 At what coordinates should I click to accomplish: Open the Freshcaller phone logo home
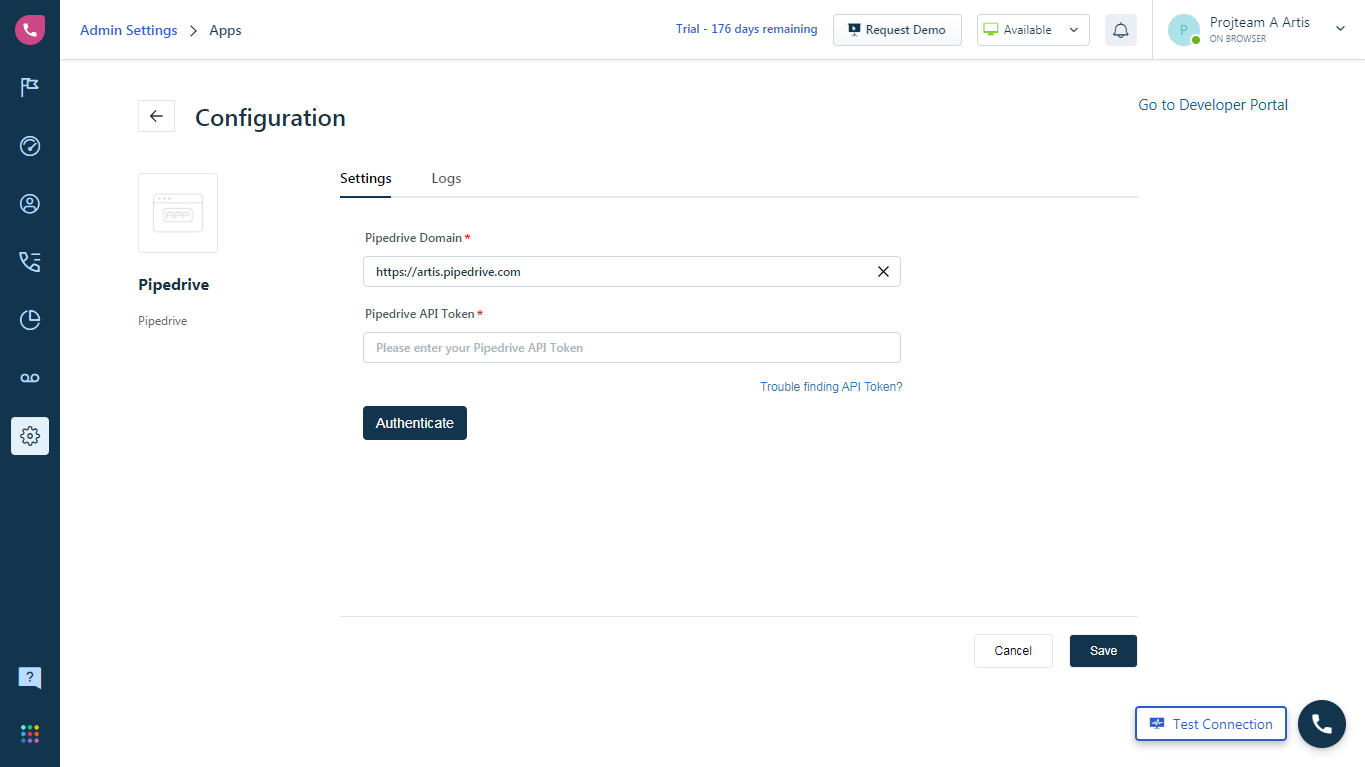tap(30, 30)
